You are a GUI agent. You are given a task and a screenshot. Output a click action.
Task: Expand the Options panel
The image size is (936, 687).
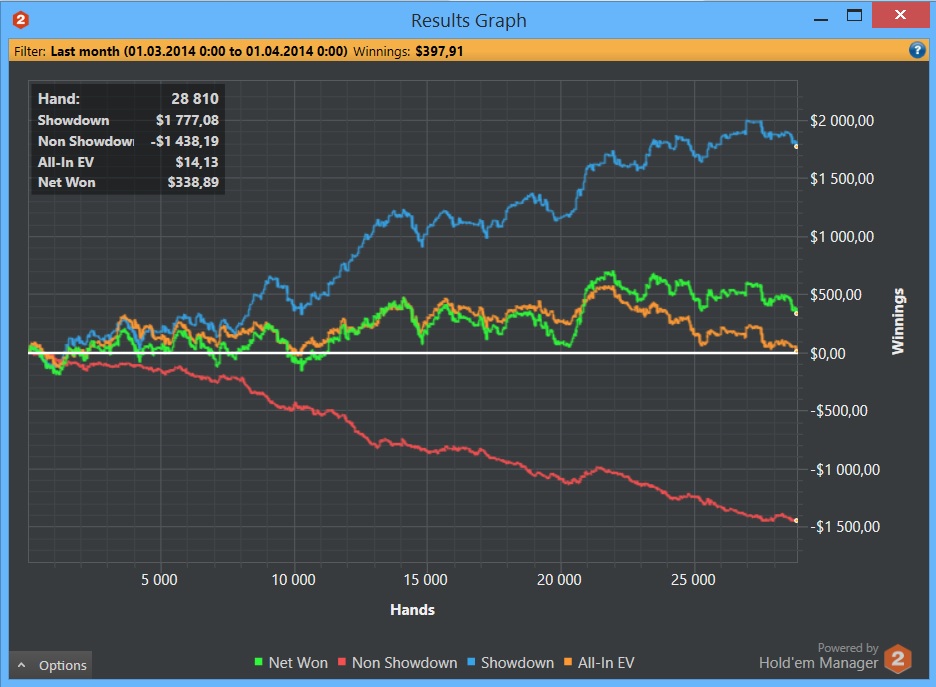[x=51, y=665]
